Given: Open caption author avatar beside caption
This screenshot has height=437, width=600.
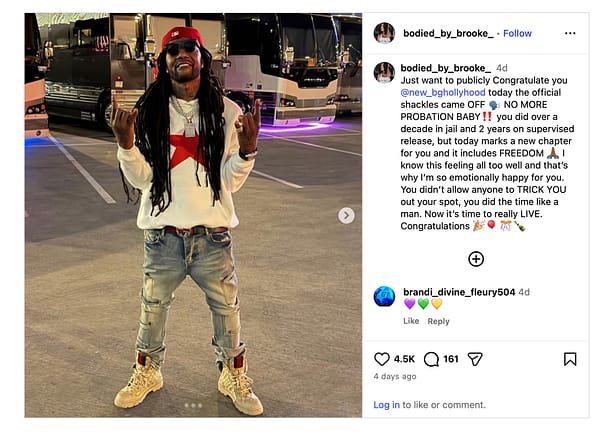Looking at the screenshot, I should [384, 72].
